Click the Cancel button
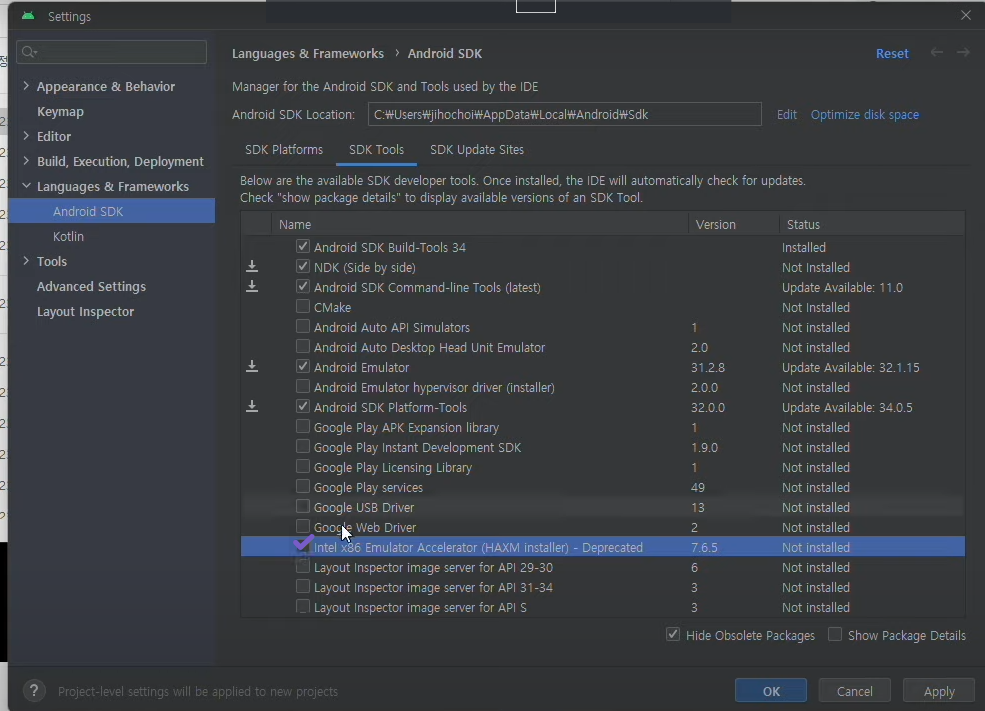The image size is (985, 711). tap(854, 691)
